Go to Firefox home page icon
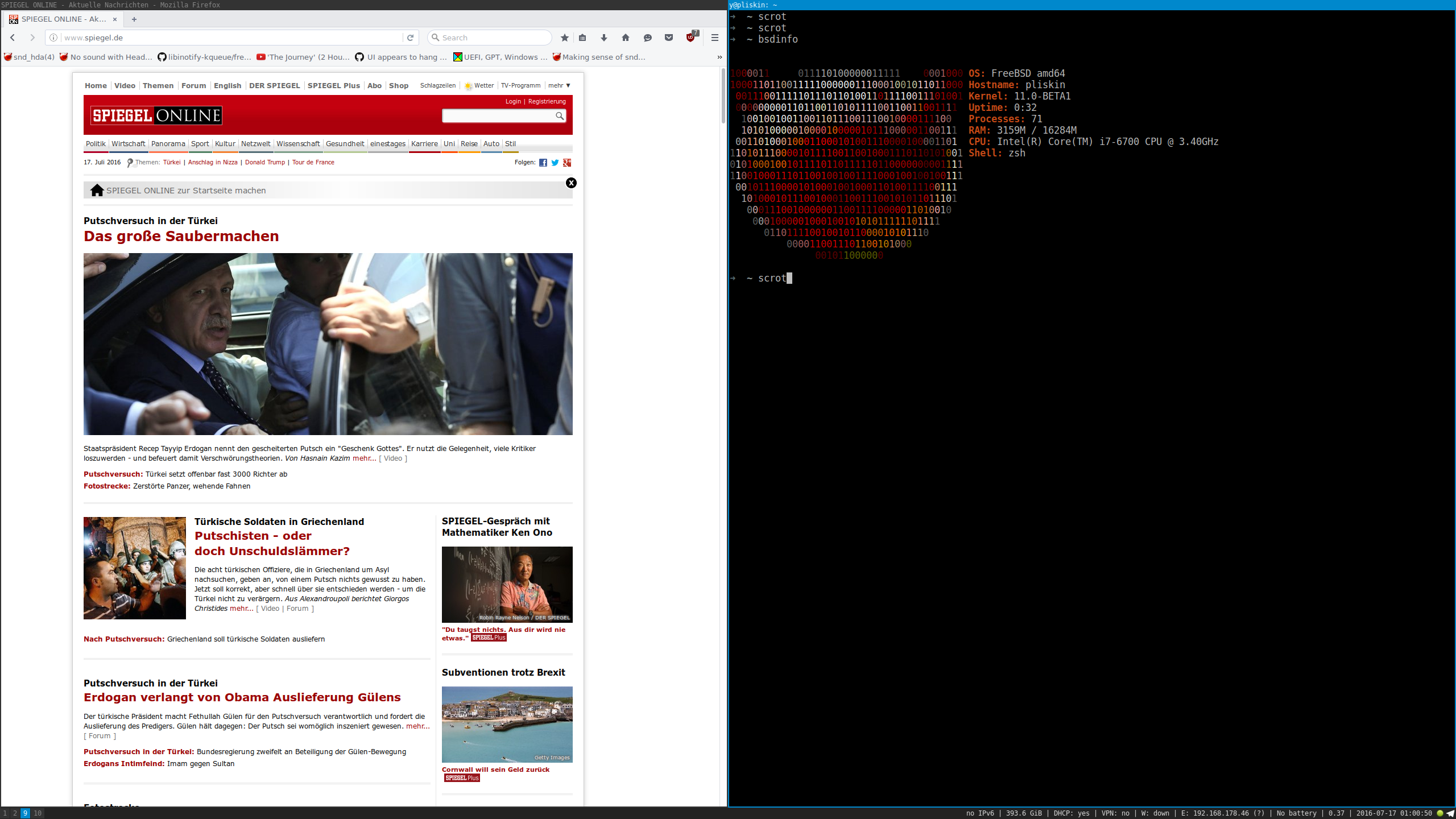Image resolution: width=1456 pixels, height=819 pixels. [x=626, y=38]
